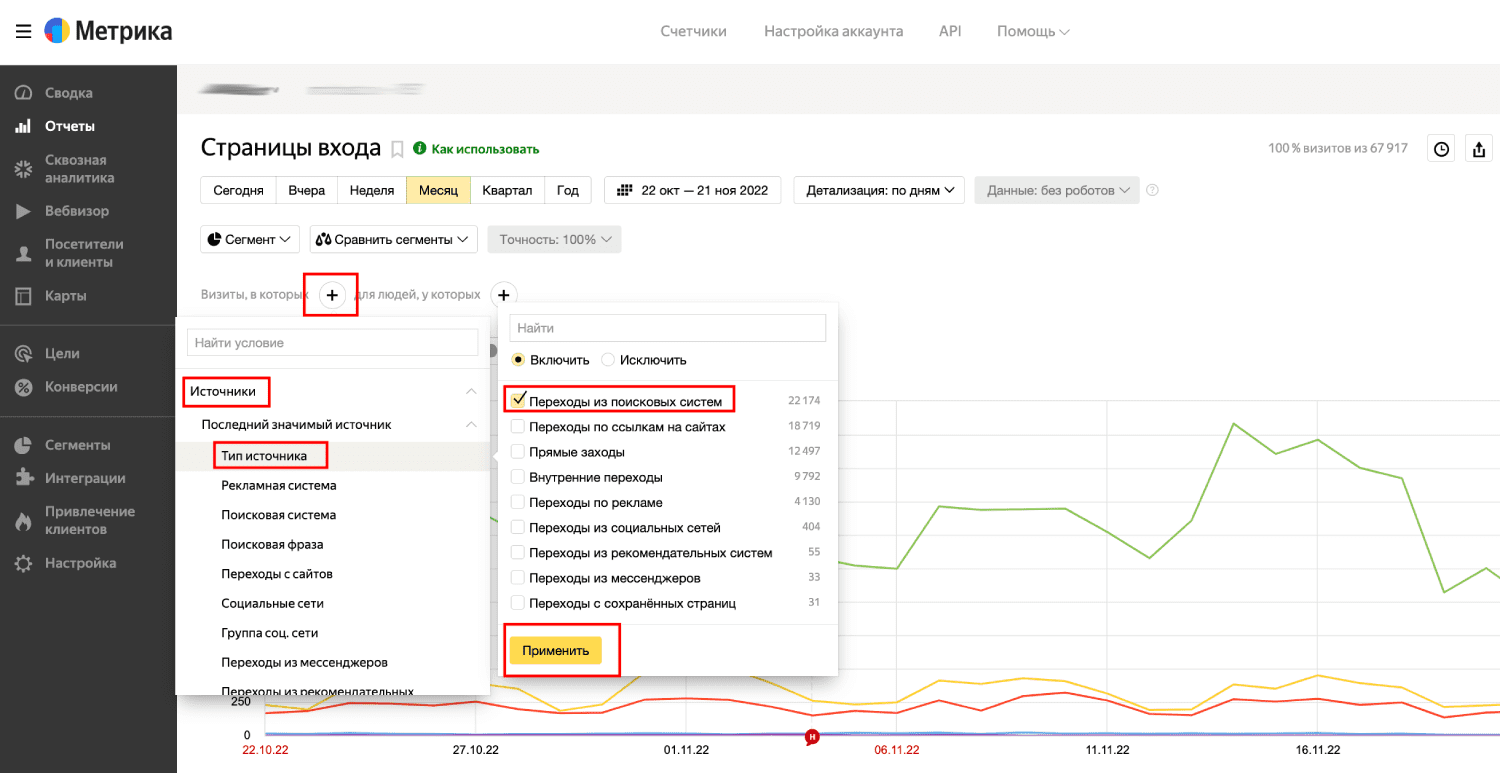Click the export share icon

tap(1479, 149)
